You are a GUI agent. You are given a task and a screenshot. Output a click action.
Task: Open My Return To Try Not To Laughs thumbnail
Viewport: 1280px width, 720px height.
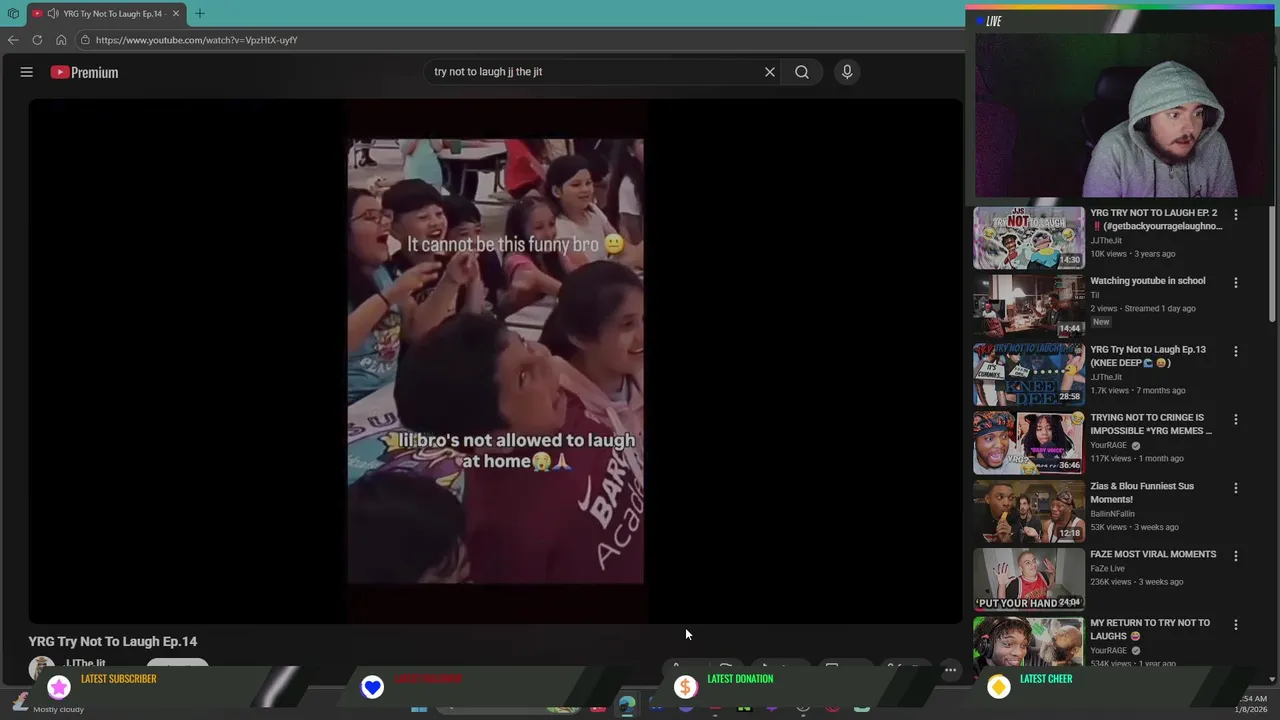tap(1029, 643)
